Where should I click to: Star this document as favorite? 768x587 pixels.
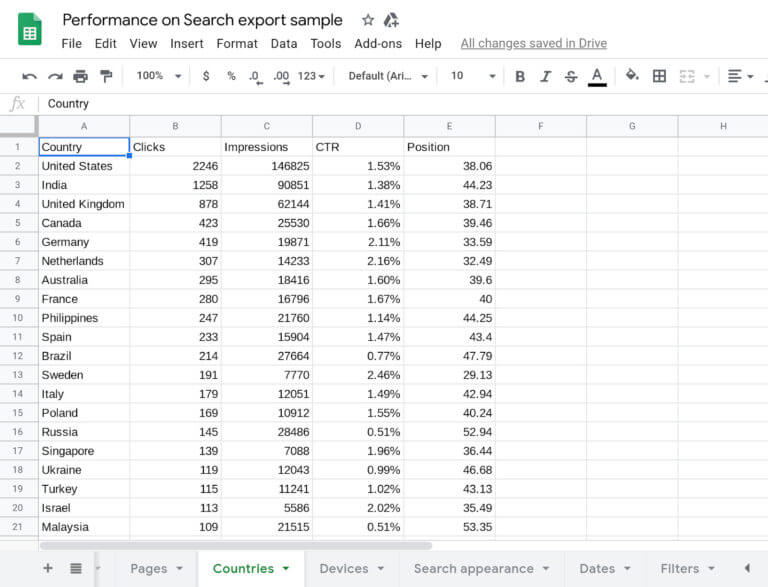click(x=368, y=20)
